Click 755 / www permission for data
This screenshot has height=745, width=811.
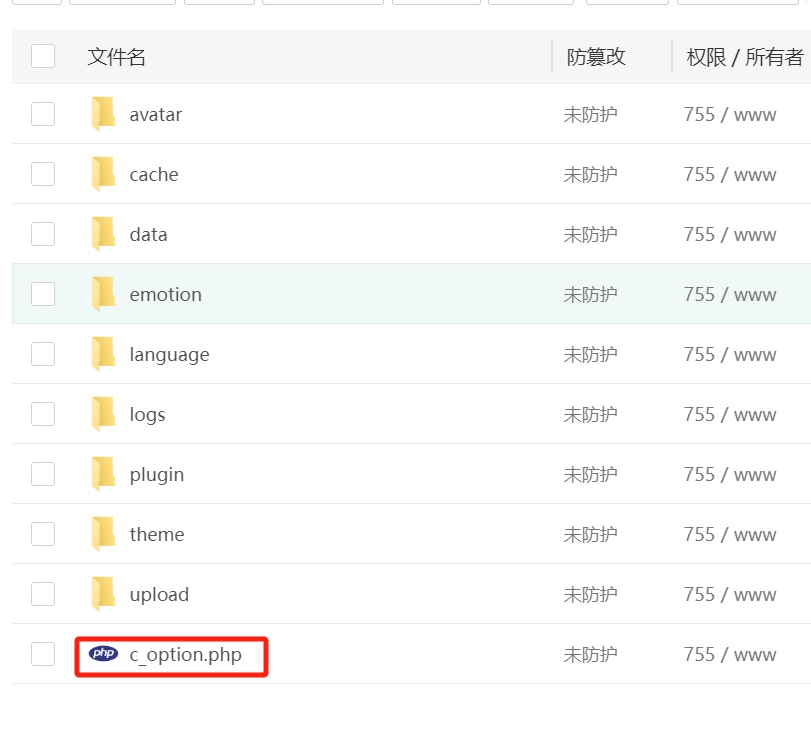pyautogui.click(x=730, y=235)
